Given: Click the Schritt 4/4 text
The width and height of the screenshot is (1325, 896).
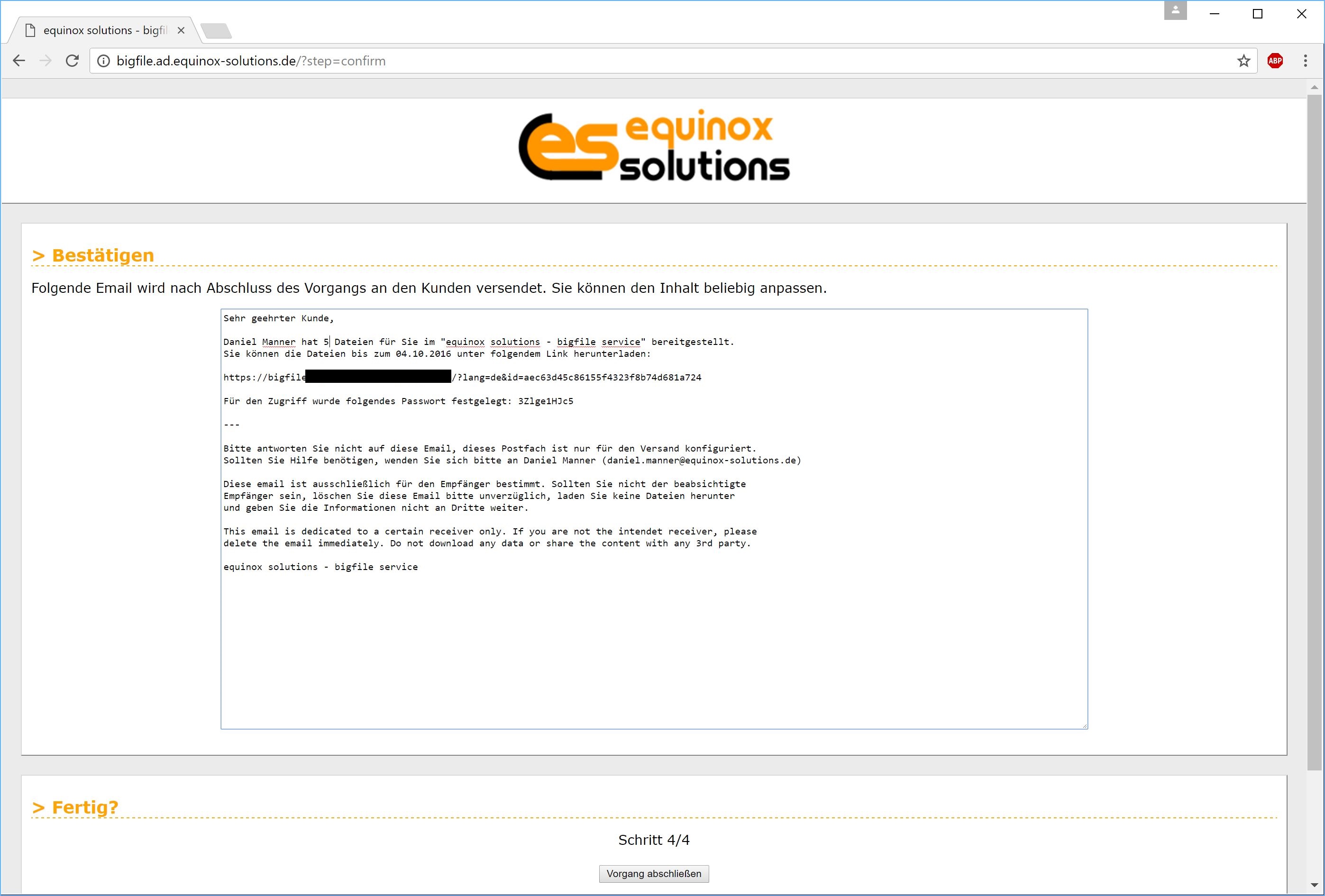Looking at the screenshot, I should 654,840.
